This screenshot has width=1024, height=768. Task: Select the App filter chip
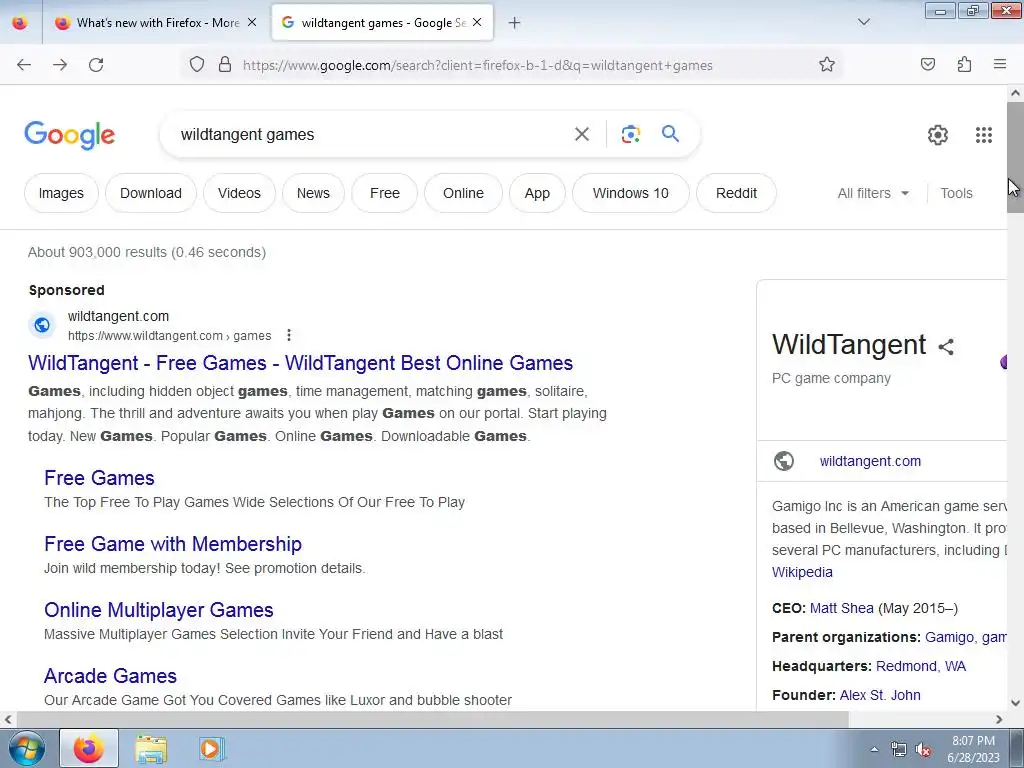(537, 193)
